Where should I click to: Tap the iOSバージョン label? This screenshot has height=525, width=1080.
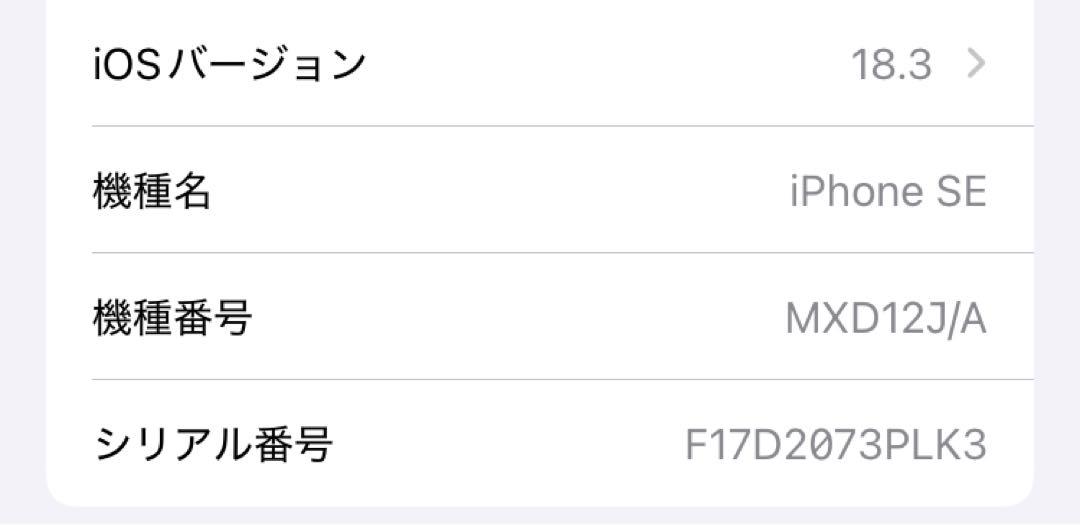pyautogui.click(x=229, y=65)
